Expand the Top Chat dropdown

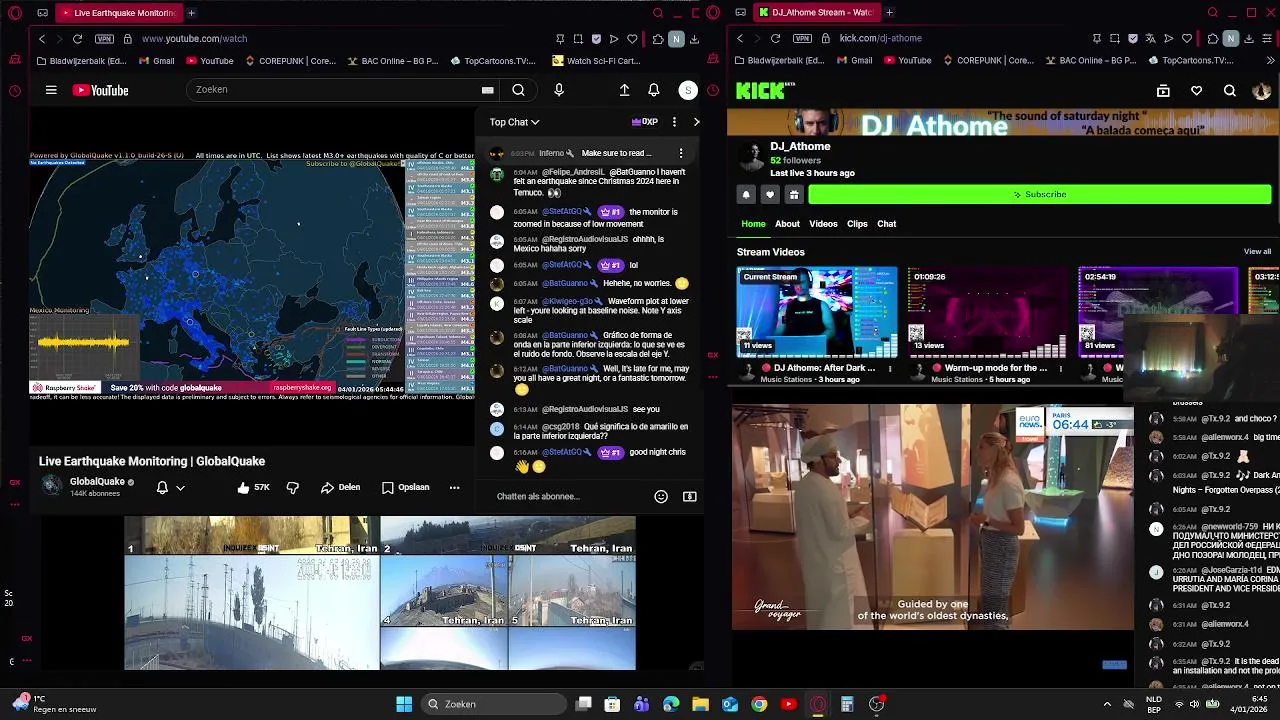[514, 122]
